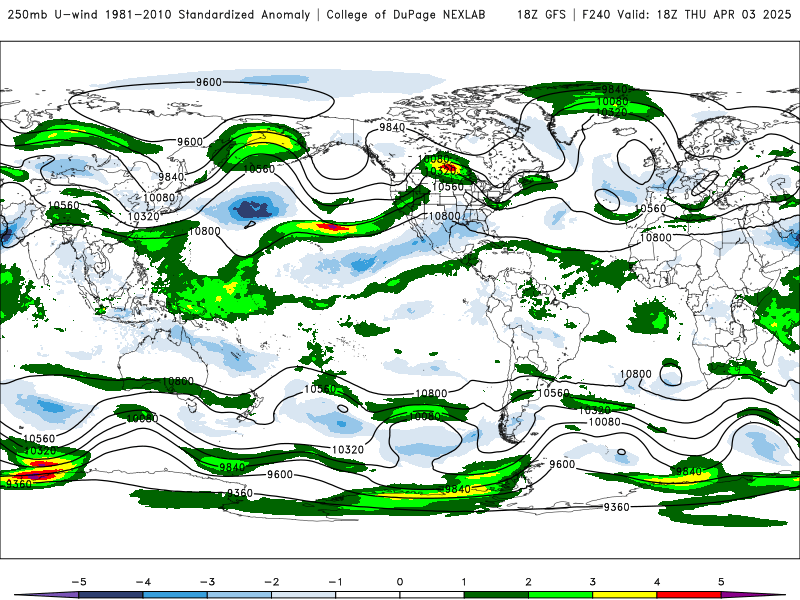
Task: Click the '-1' colorbar label
Action: [336, 582]
